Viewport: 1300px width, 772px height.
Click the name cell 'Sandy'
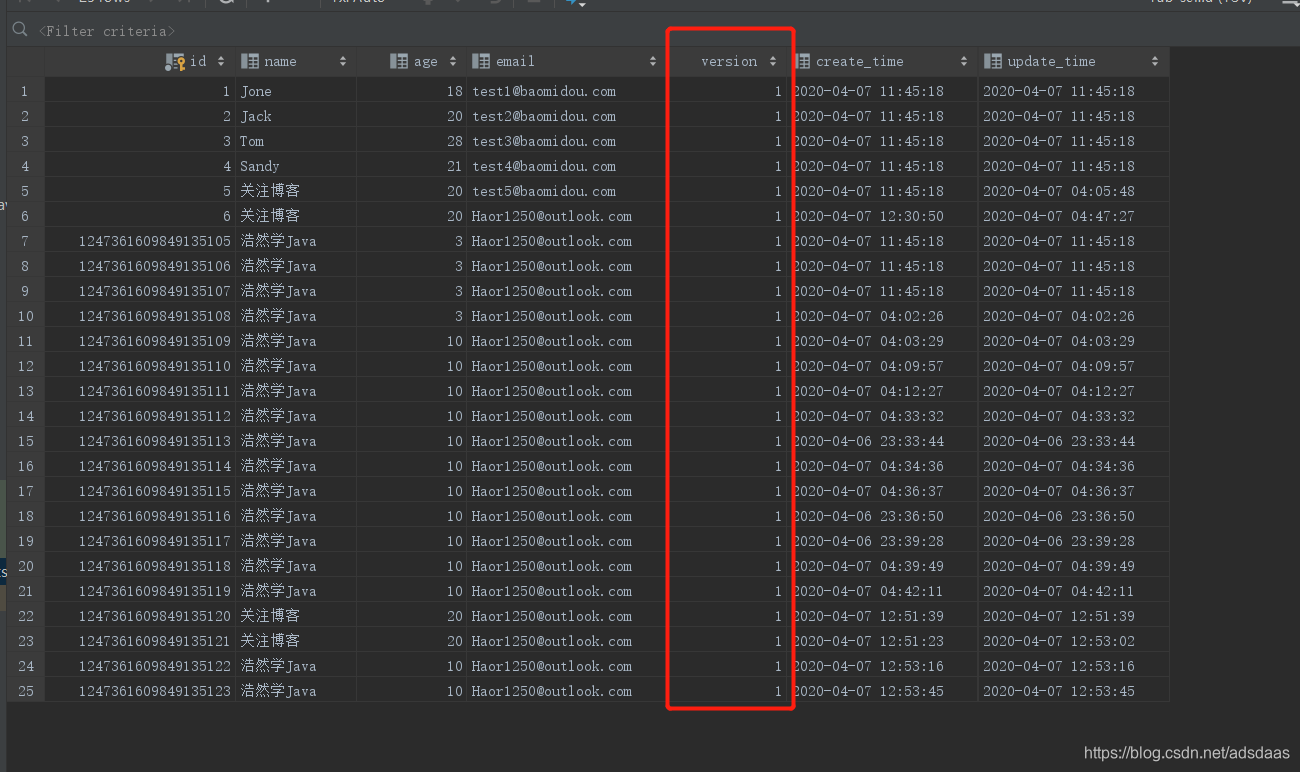296,166
